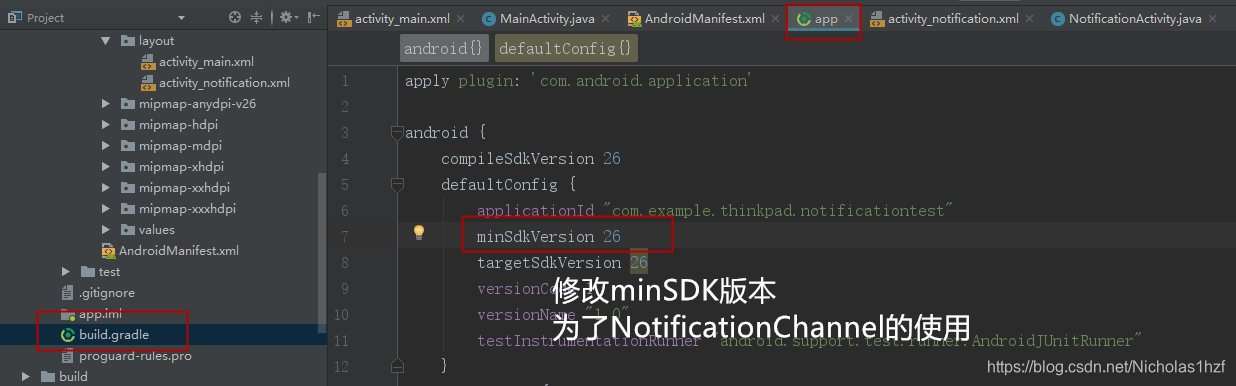Select activity_notification.xml in the project tree
Image resolution: width=1236 pixels, height=386 pixels.
point(224,83)
